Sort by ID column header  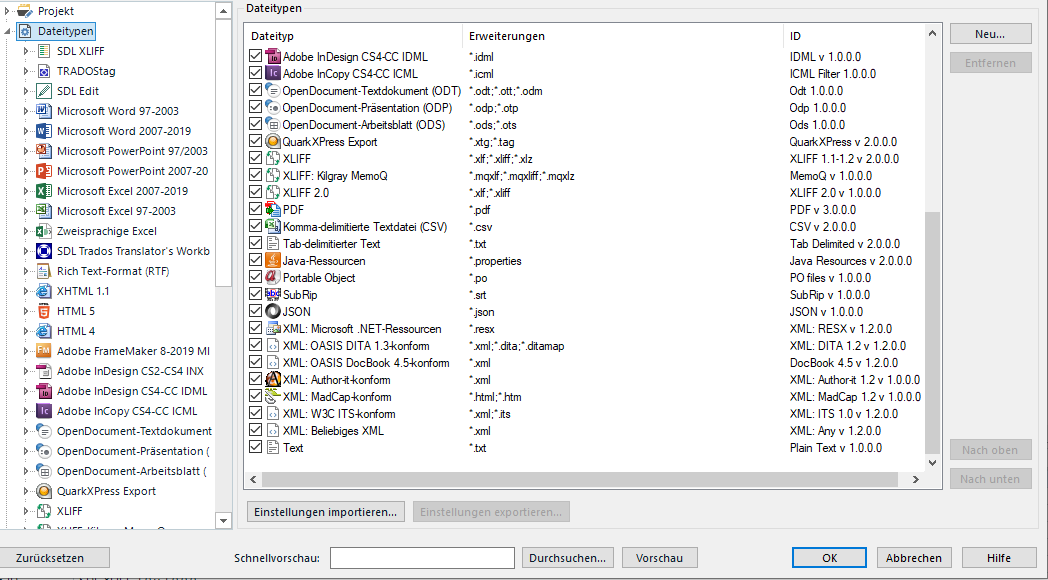coord(853,36)
